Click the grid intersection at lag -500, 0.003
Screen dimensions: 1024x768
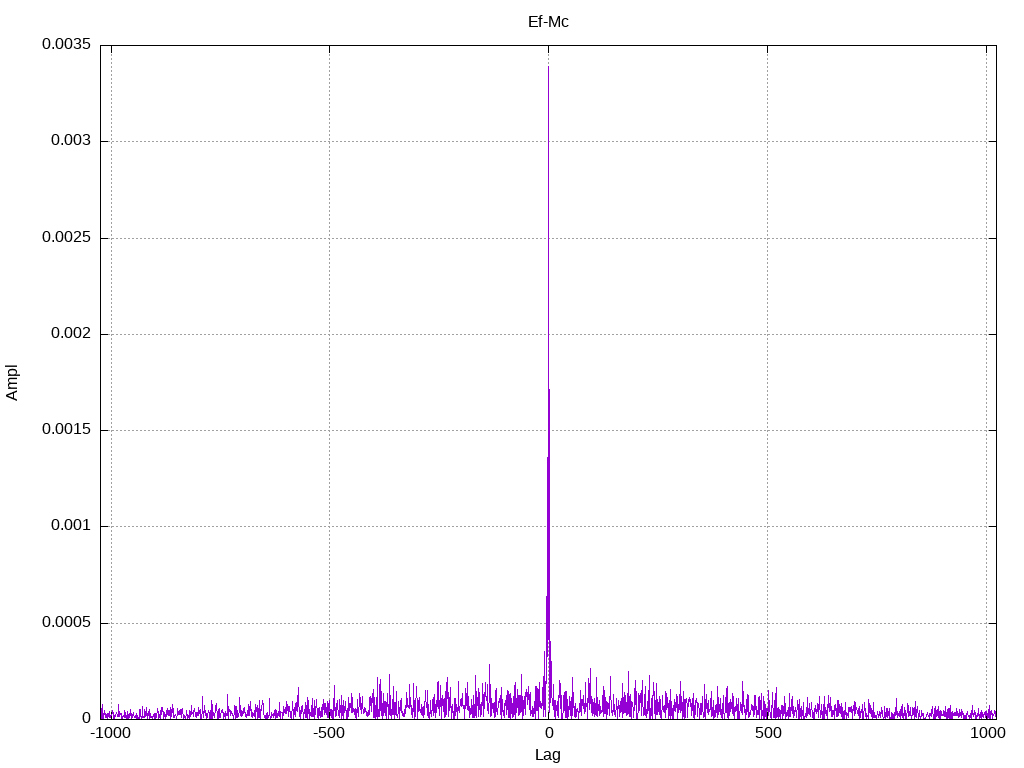coord(329,142)
